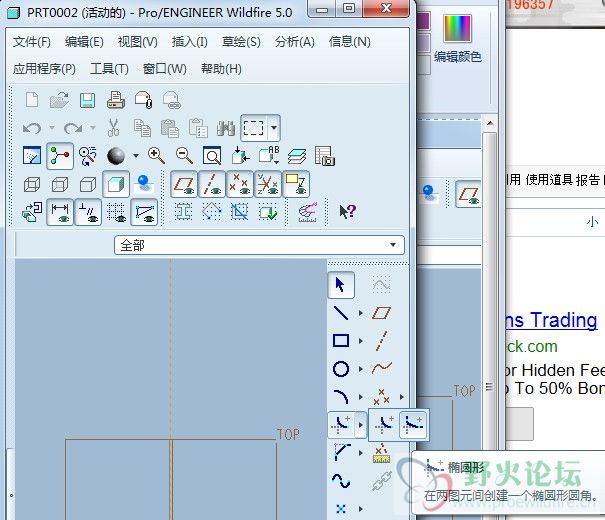
Task: Expand the Fillet tool flyout arrow
Action: tap(361, 425)
